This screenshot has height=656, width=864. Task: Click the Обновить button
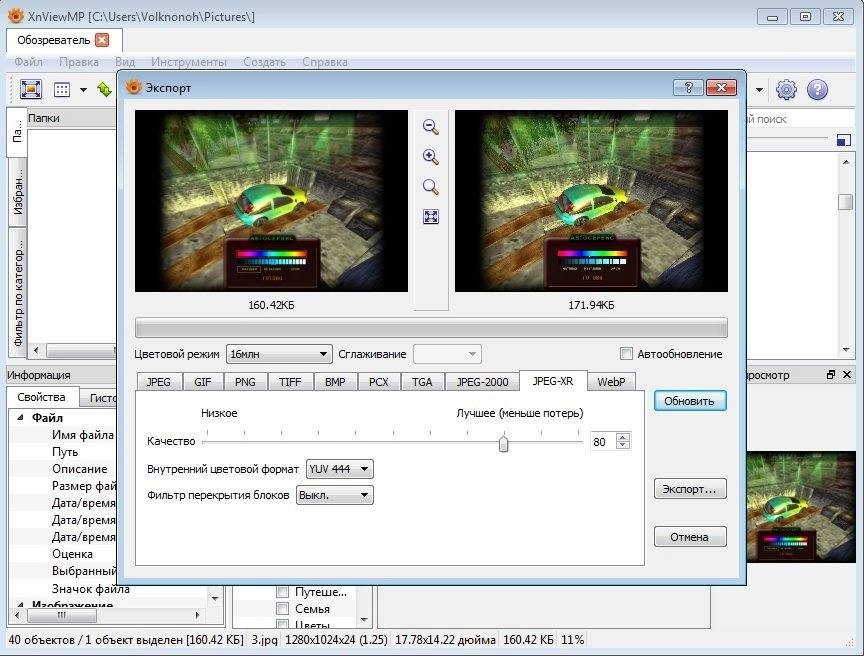(690, 400)
